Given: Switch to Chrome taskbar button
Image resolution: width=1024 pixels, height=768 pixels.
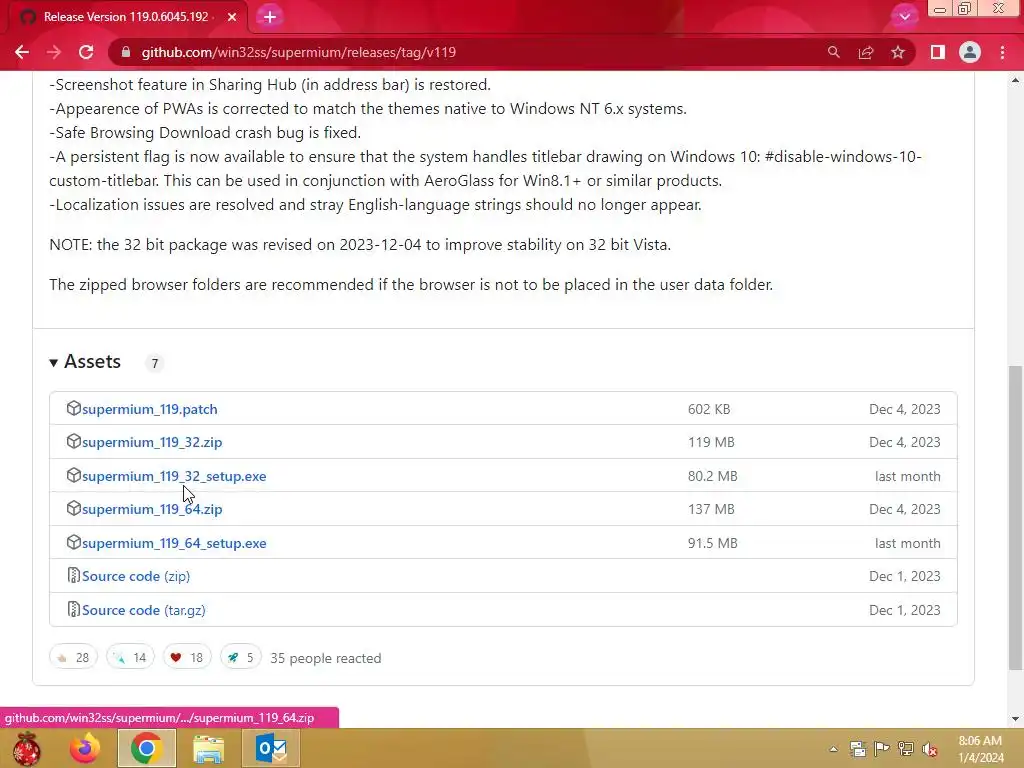Looking at the screenshot, I should (x=146, y=748).
